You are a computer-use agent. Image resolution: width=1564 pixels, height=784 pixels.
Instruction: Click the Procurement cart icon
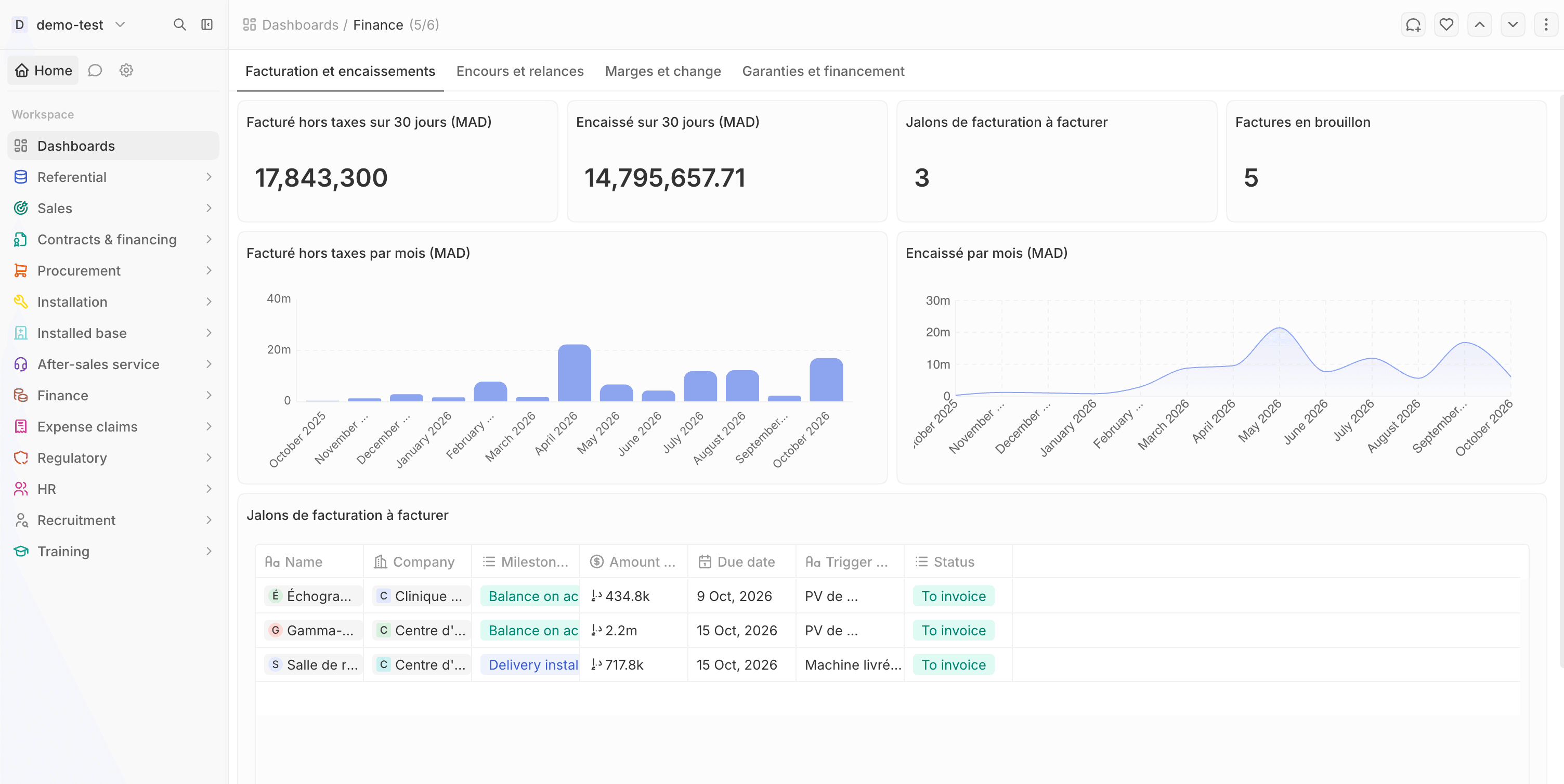(21, 270)
